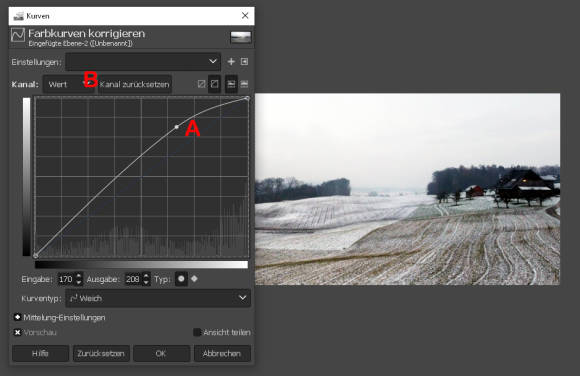The image size is (580, 376).
Task: Open the settings menu icon beside plus
Action: 245,62
